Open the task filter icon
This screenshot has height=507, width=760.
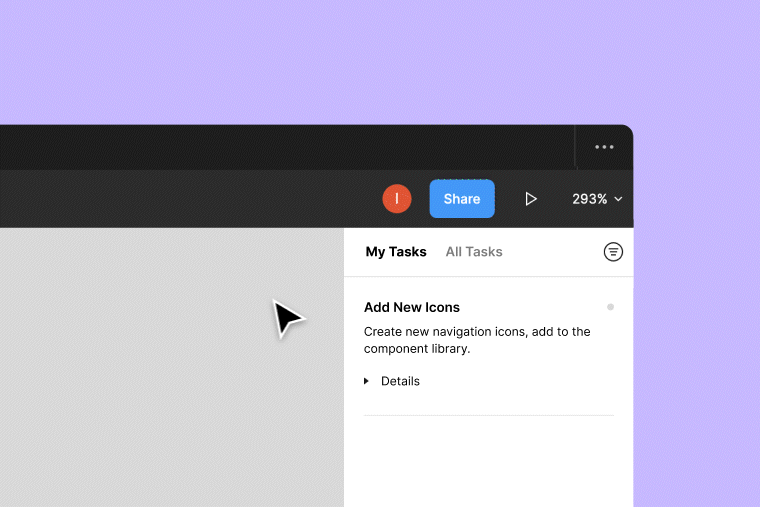[613, 252]
